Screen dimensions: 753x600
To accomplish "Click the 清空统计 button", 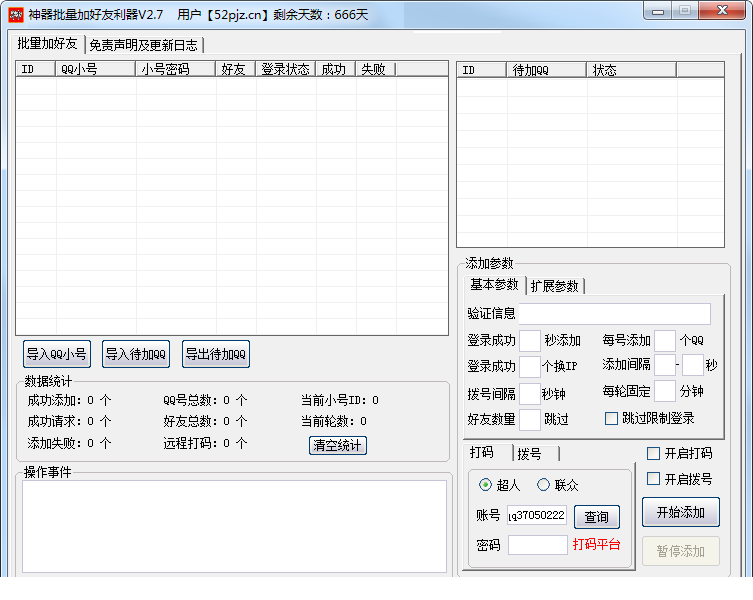I will (x=338, y=445).
